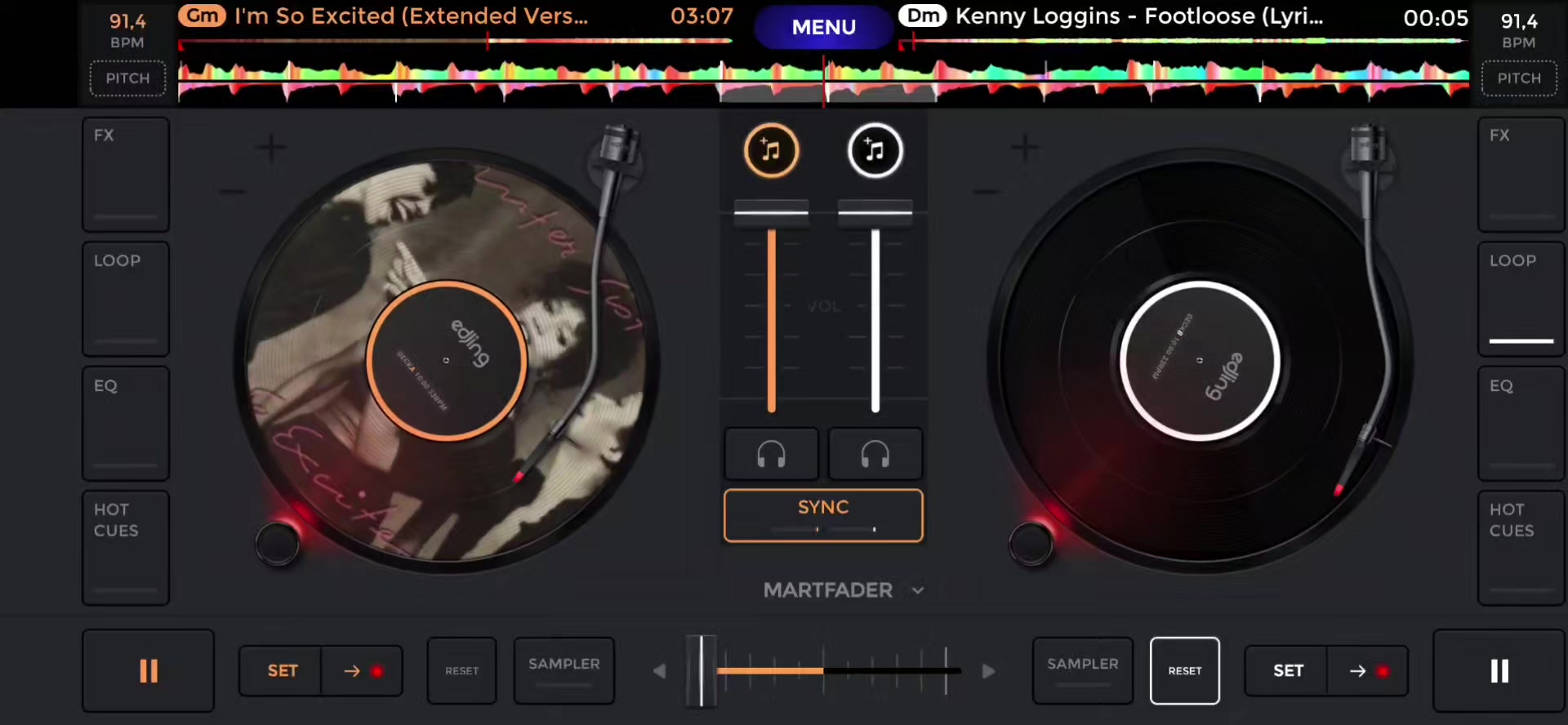Open the left deck HOT CUES panel

tap(126, 548)
